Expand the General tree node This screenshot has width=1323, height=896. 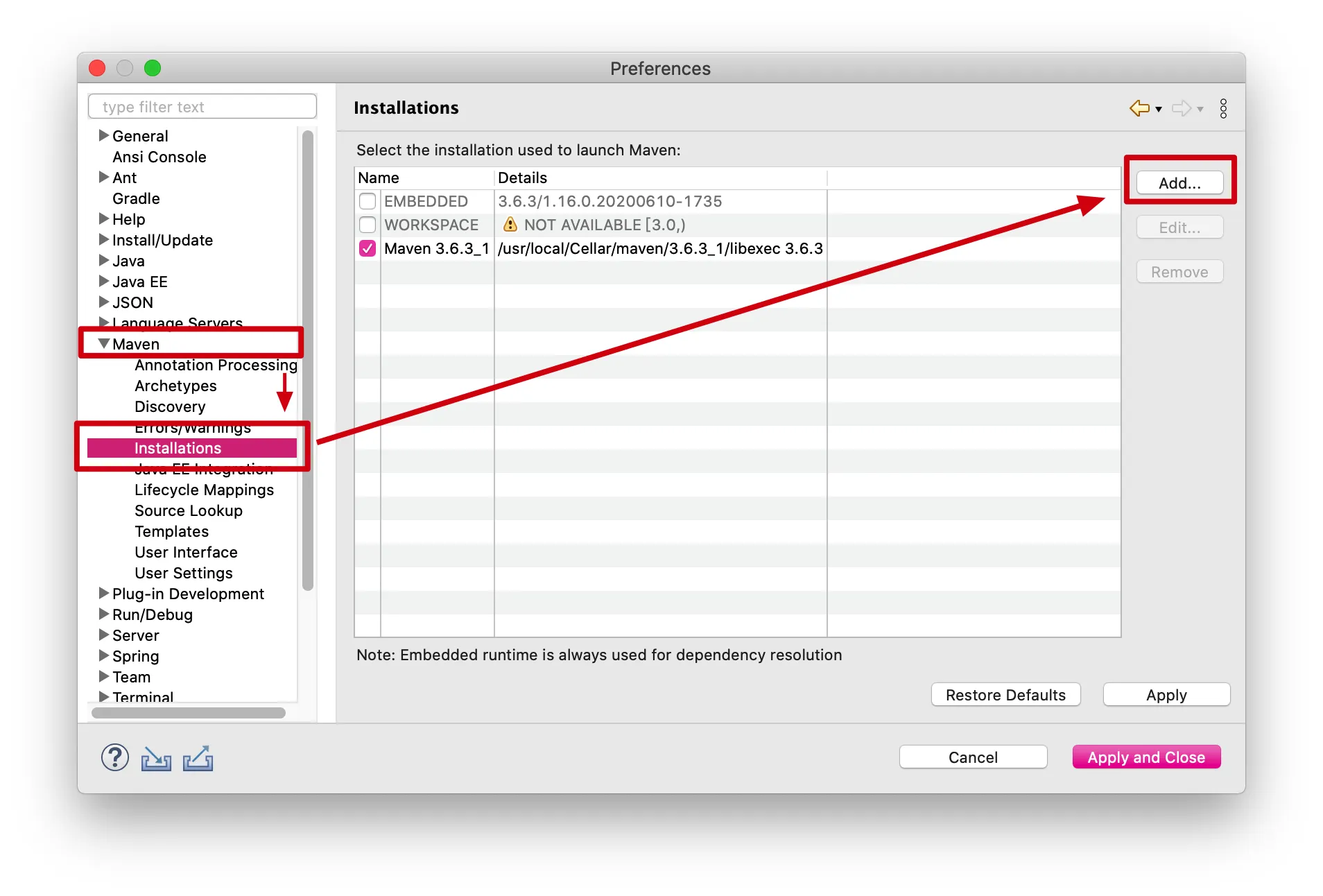coord(104,135)
